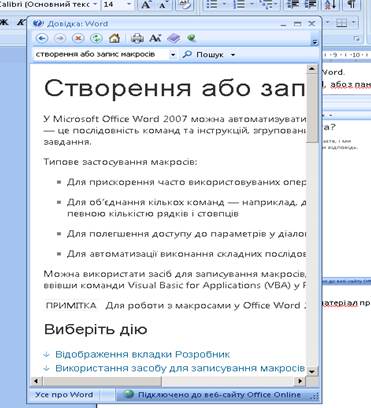The image size is (371, 408).
Task: Open borders dropdown in Word ribbon
Action: [x=354, y=23]
